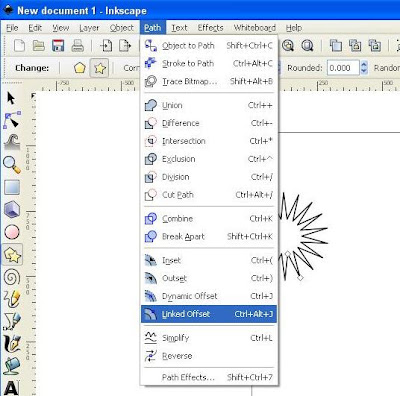
Task: Click the star's outer diamond handle
Action: (300, 277)
